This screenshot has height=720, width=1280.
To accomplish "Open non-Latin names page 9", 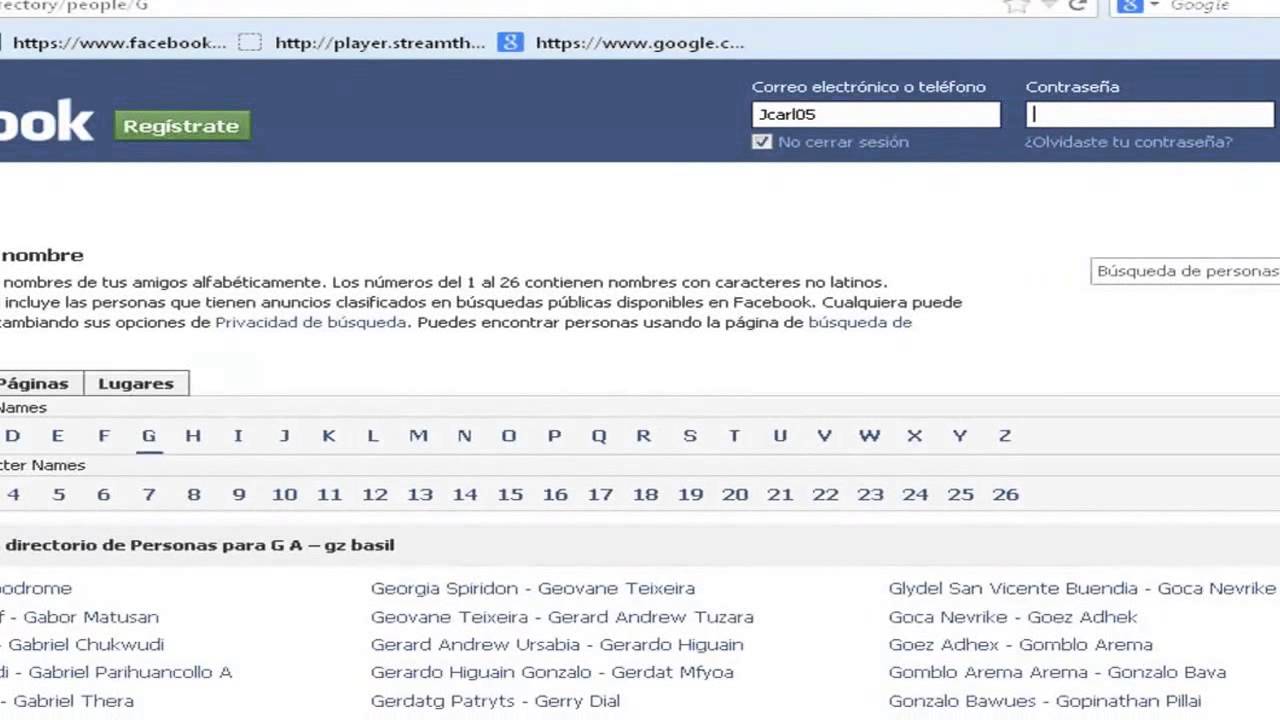I will (x=239, y=494).
